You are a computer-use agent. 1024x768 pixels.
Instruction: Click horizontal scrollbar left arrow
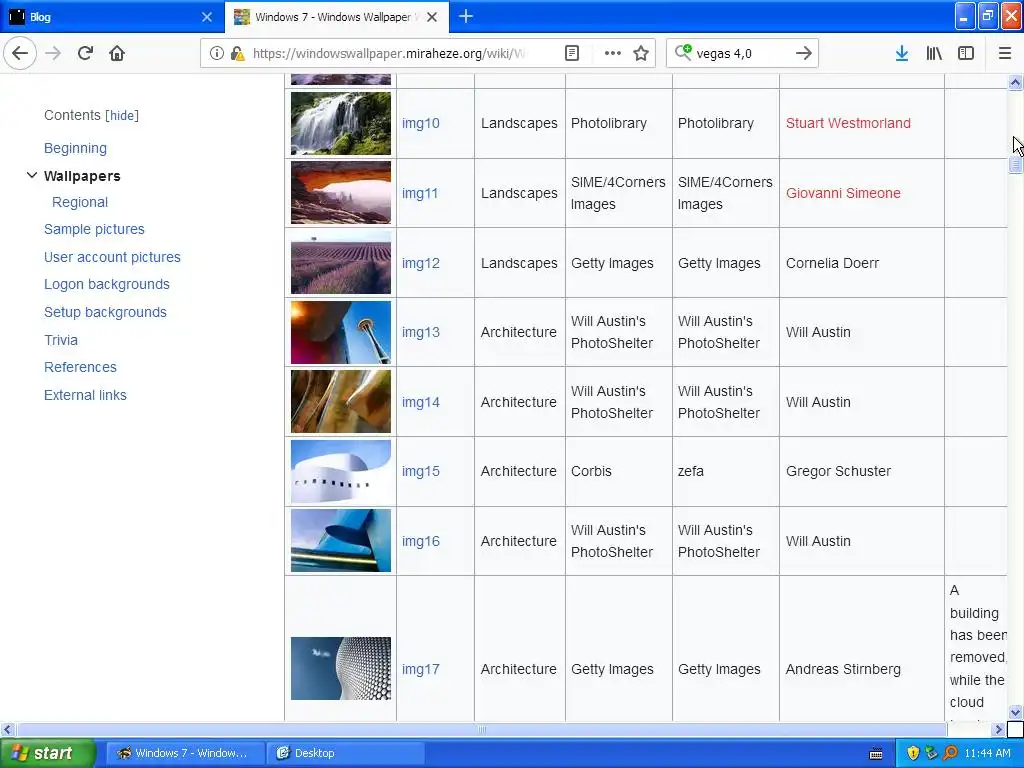pyautogui.click(x=8, y=729)
